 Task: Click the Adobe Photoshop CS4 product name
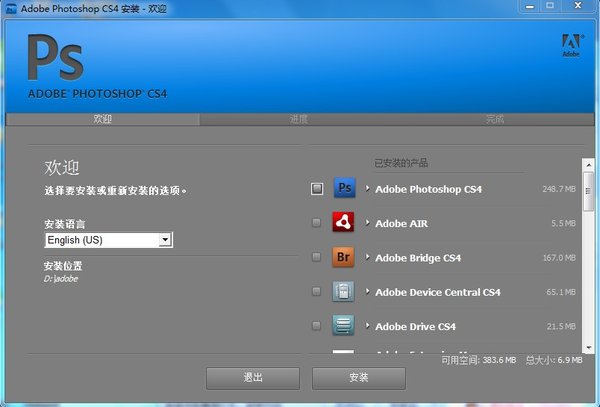click(428, 189)
